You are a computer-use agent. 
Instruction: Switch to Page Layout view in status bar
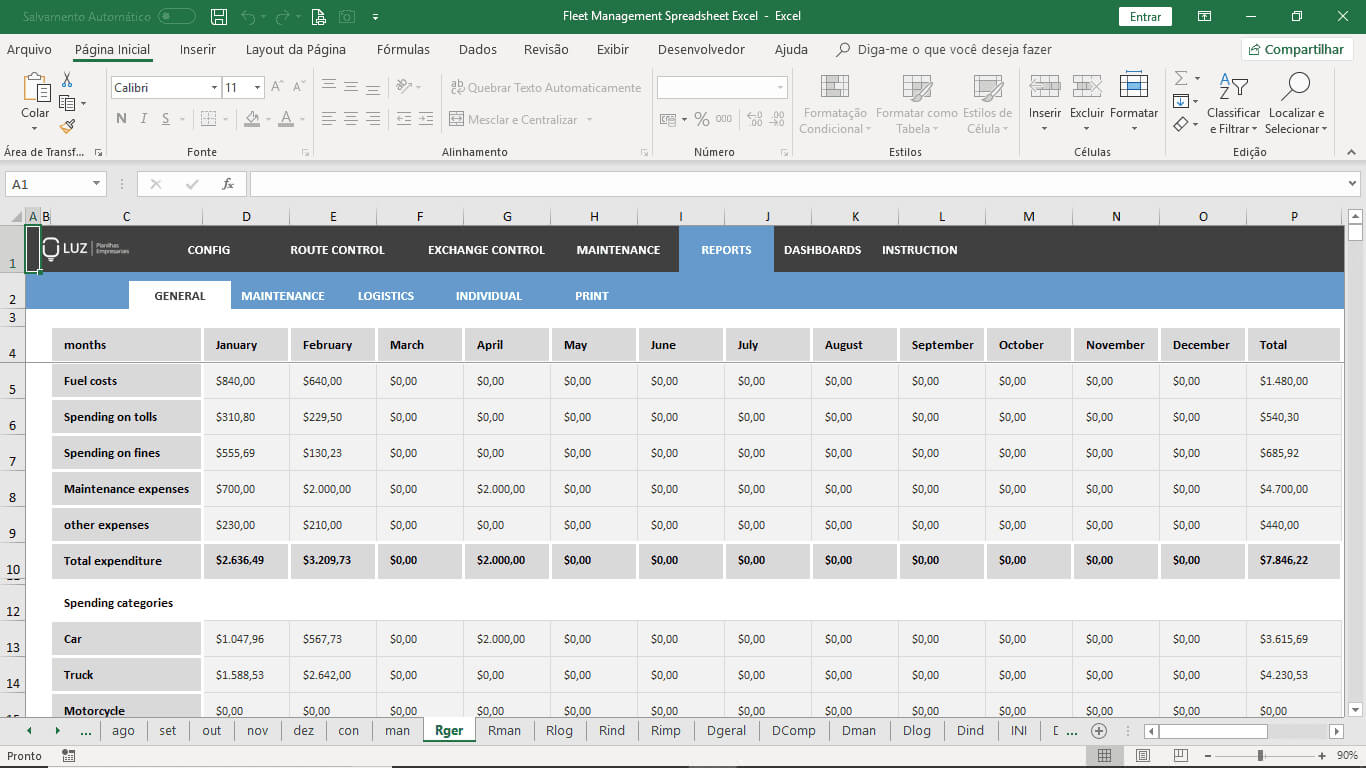point(1143,756)
